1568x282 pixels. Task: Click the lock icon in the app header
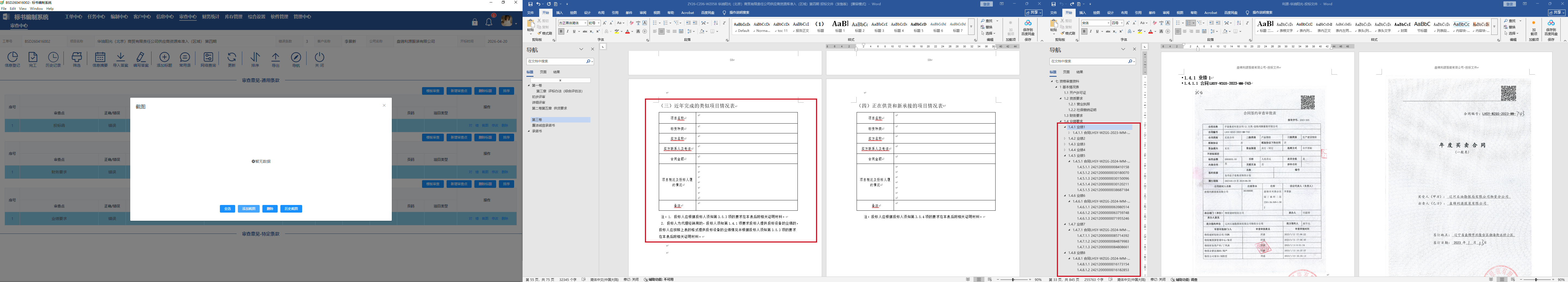(x=475, y=22)
